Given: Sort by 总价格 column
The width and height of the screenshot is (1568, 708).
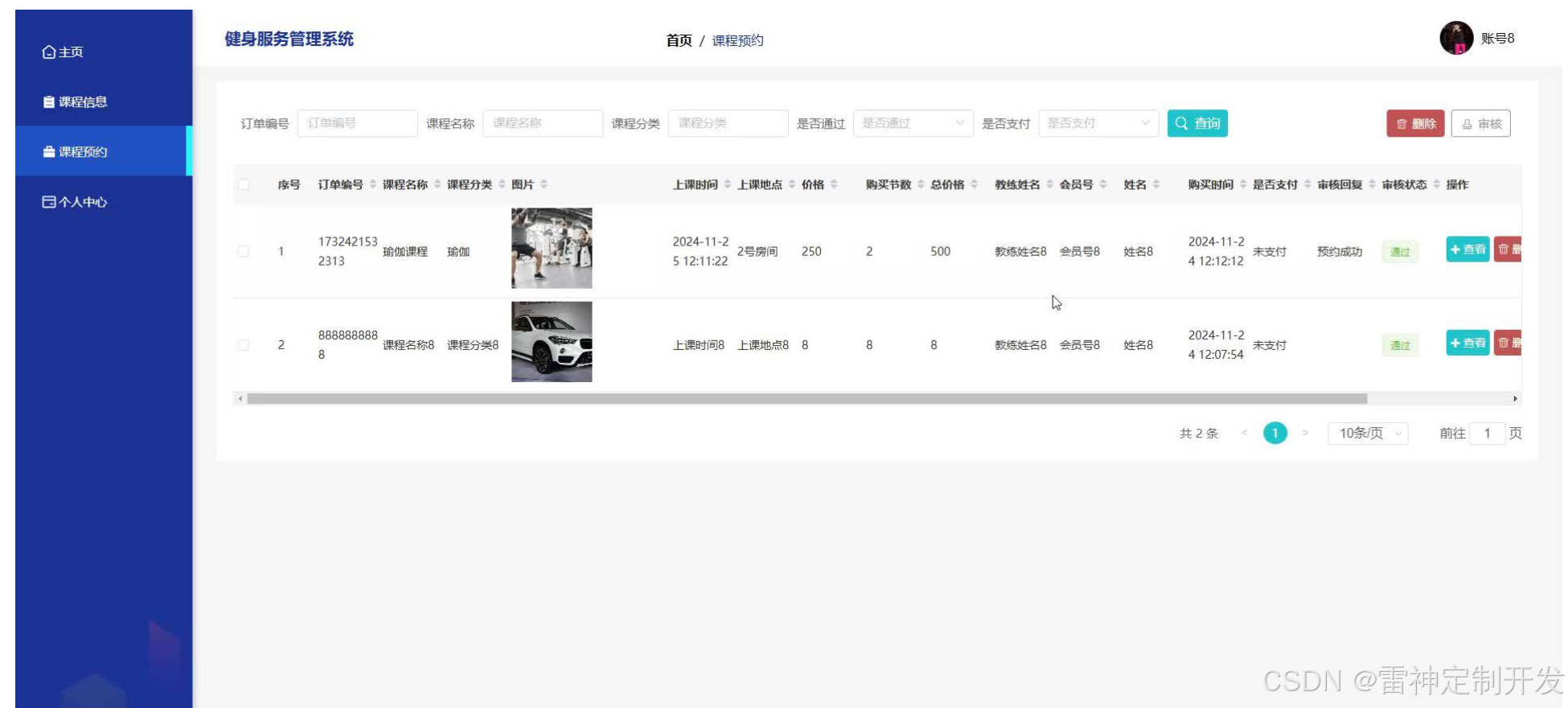Looking at the screenshot, I should click(x=974, y=184).
